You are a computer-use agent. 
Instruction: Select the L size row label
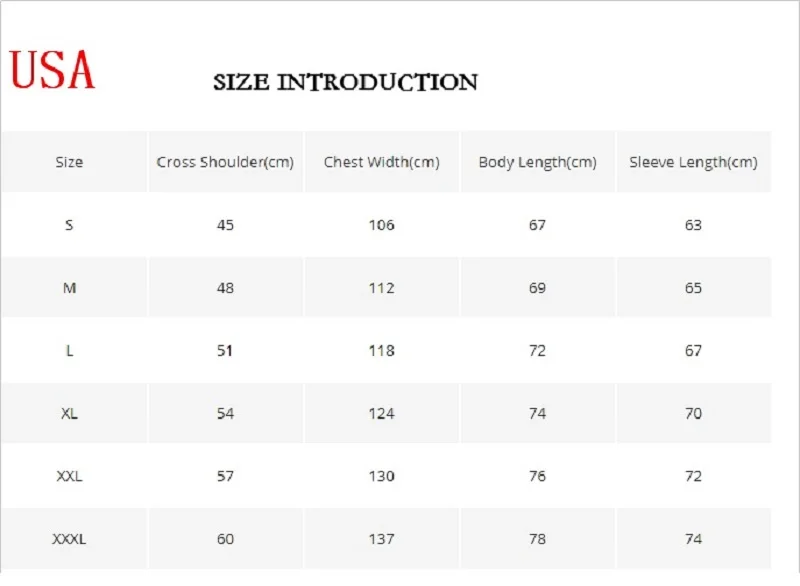[x=69, y=351]
